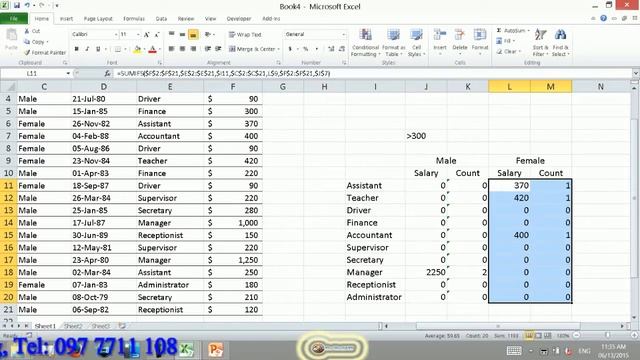Toggle Italic formatting

(x=87, y=49)
